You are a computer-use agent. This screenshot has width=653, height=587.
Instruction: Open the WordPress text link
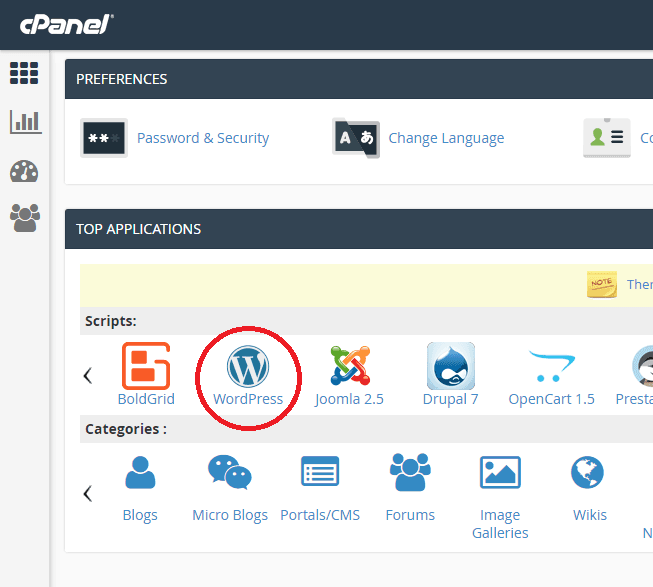tap(248, 399)
